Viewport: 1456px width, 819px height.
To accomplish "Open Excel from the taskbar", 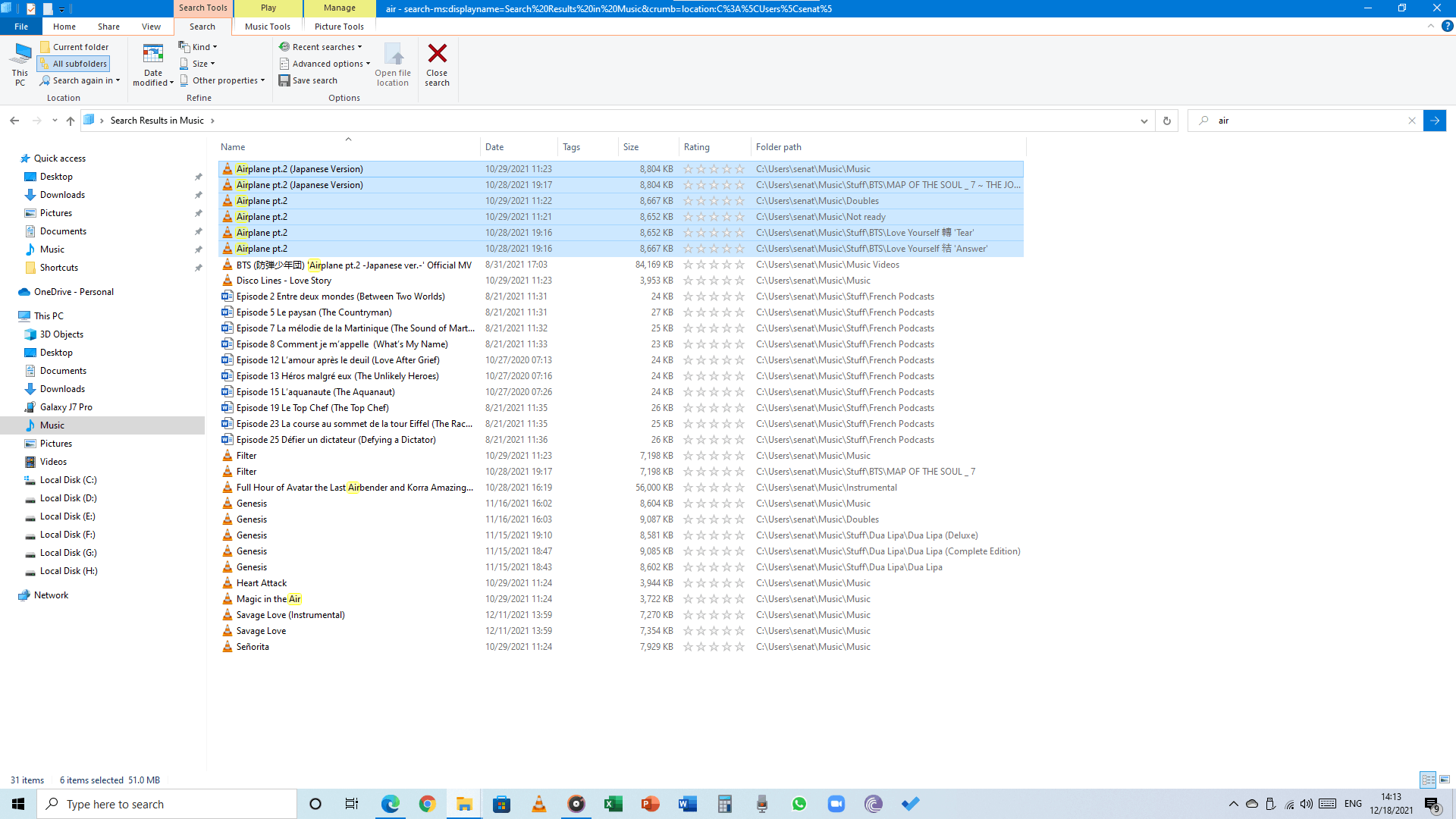I will pos(613,804).
